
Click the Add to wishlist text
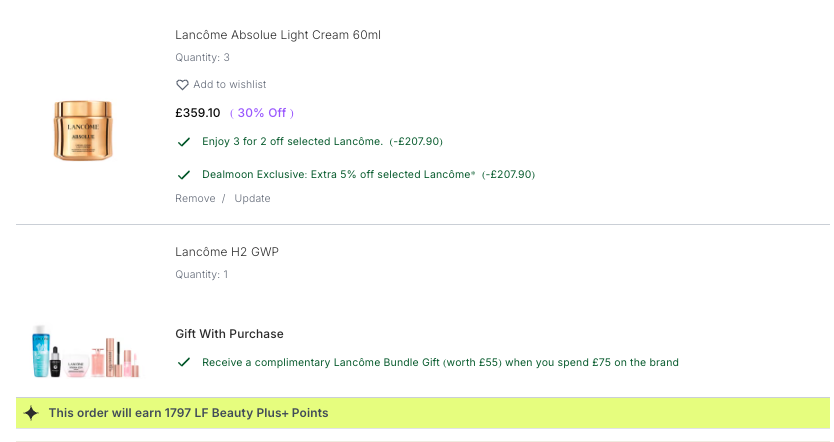pyautogui.click(x=229, y=85)
